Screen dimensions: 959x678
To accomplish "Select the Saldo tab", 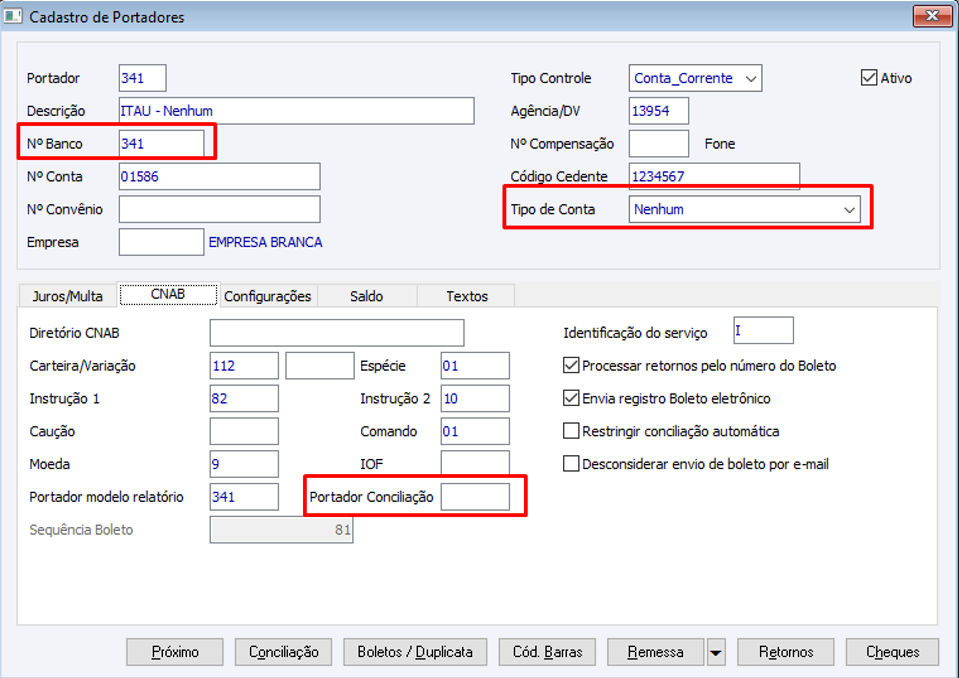I will [366, 296].
